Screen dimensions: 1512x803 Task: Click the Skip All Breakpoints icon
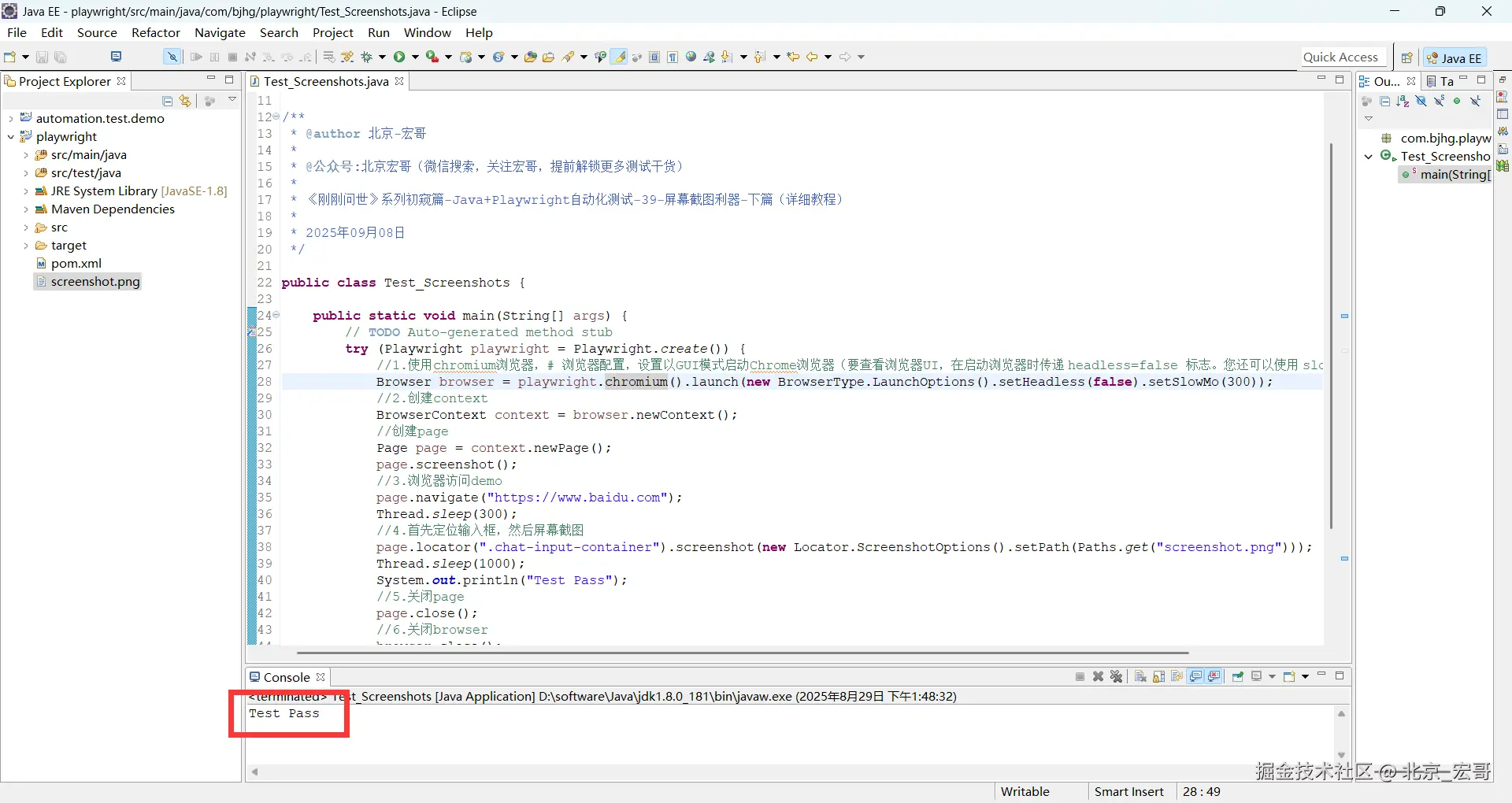pyautogui.click(x=172, y=57)
